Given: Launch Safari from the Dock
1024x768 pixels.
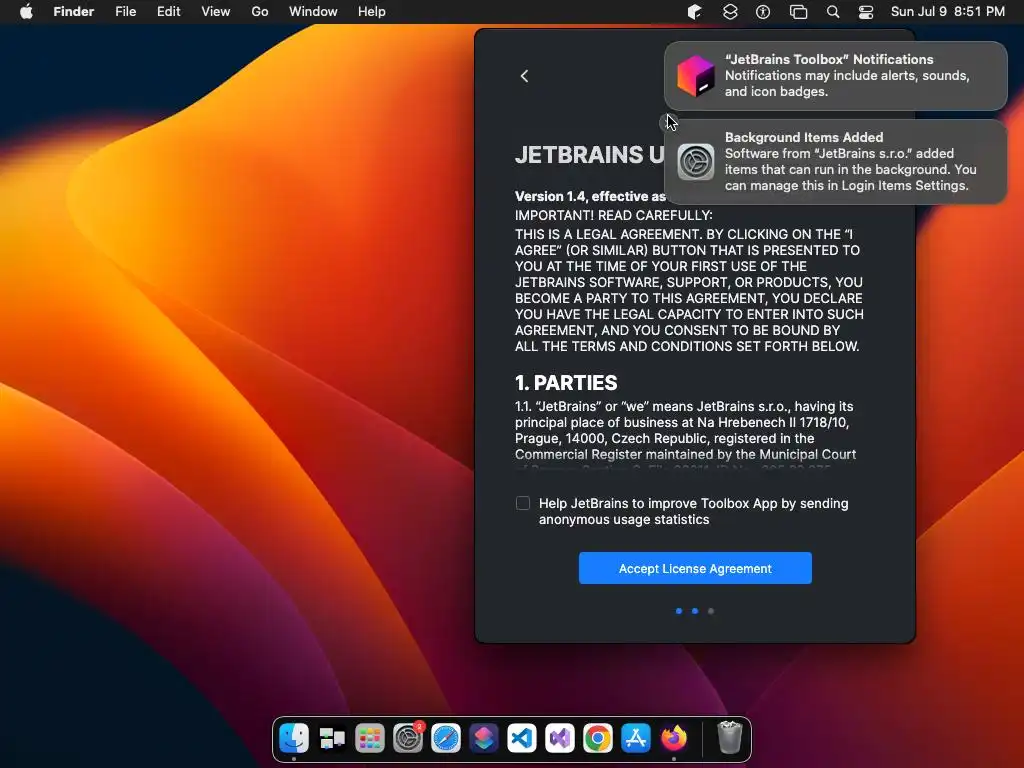Looking at the screenshot, I should (446, 738).
